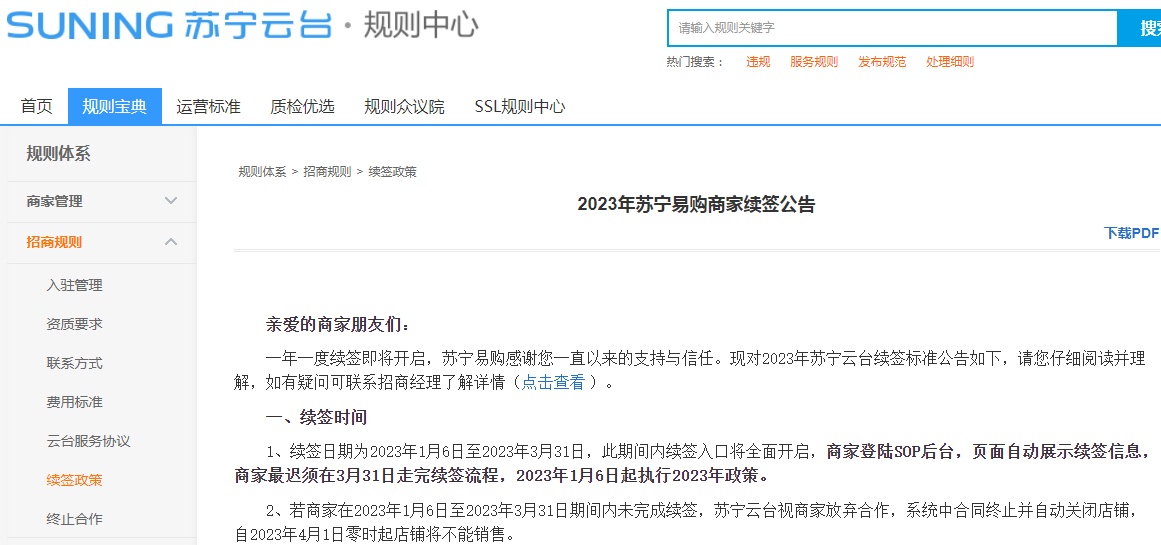This screenshot has height=545, width=1161.
Task: Focus the rule keyword search field
Action: point(892,28)
